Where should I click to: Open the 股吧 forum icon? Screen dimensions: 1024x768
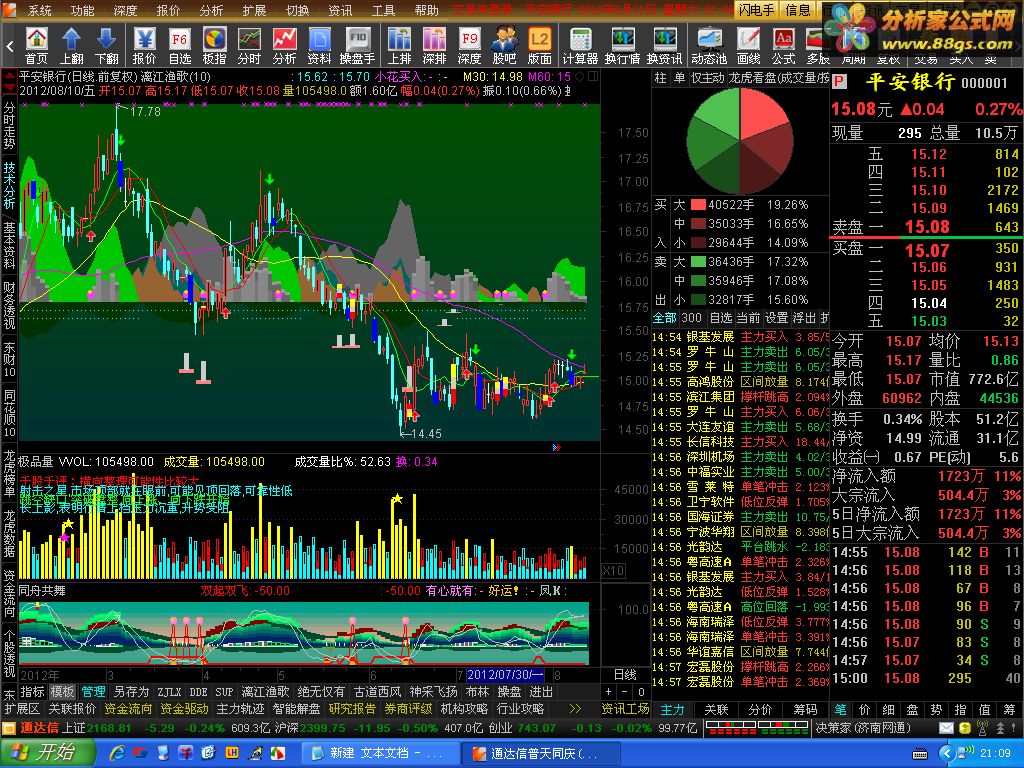coord(504,46)
